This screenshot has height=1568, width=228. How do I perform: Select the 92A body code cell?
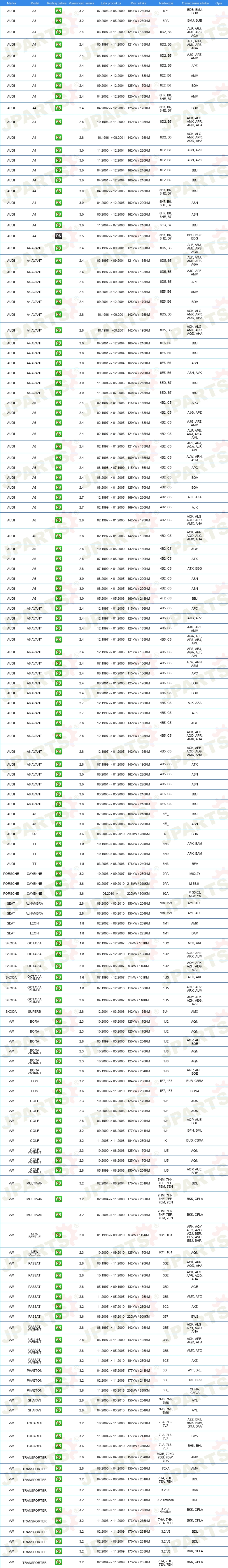point(166,894)
